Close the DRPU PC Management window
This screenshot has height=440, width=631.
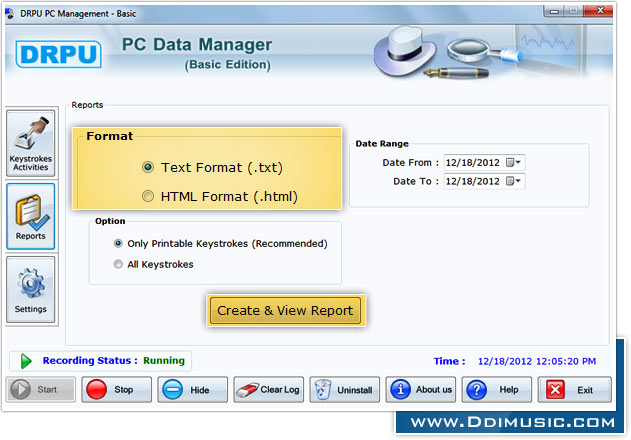(600, 11)
